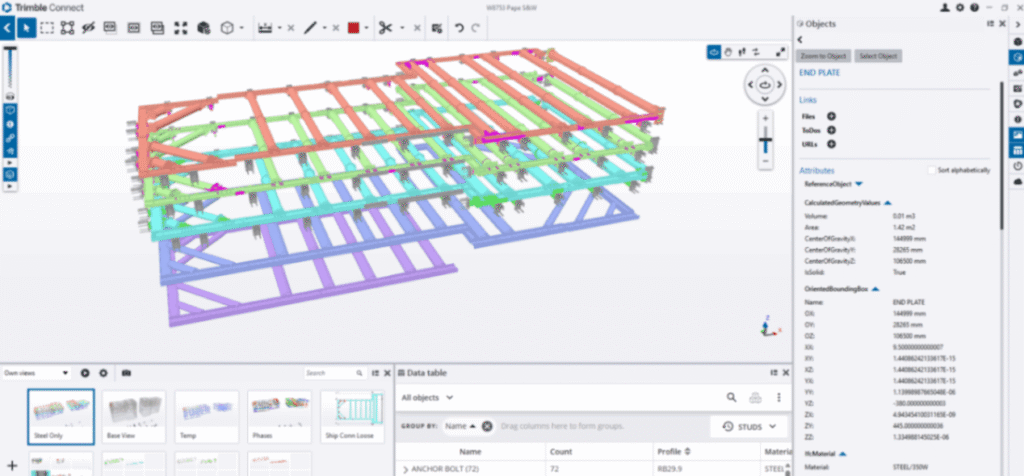The width and height of the screenshot is (1024, 476).
Task: Select the markup pencil tool
Action: (311, 28)
